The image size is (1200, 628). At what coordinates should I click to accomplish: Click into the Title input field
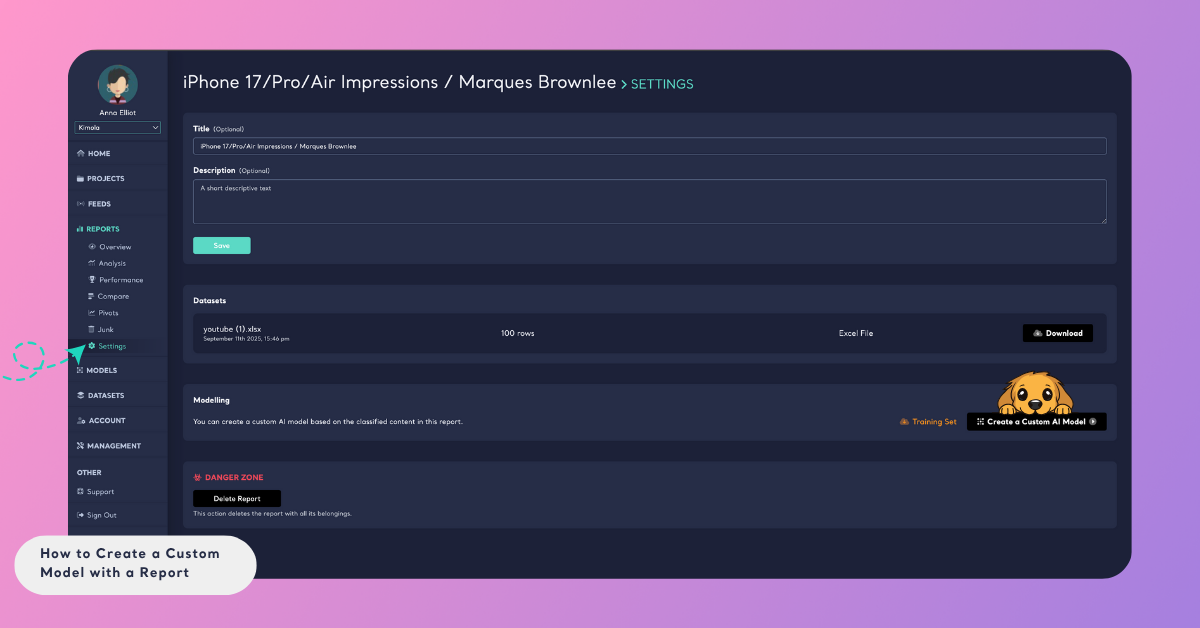(649, 146)
